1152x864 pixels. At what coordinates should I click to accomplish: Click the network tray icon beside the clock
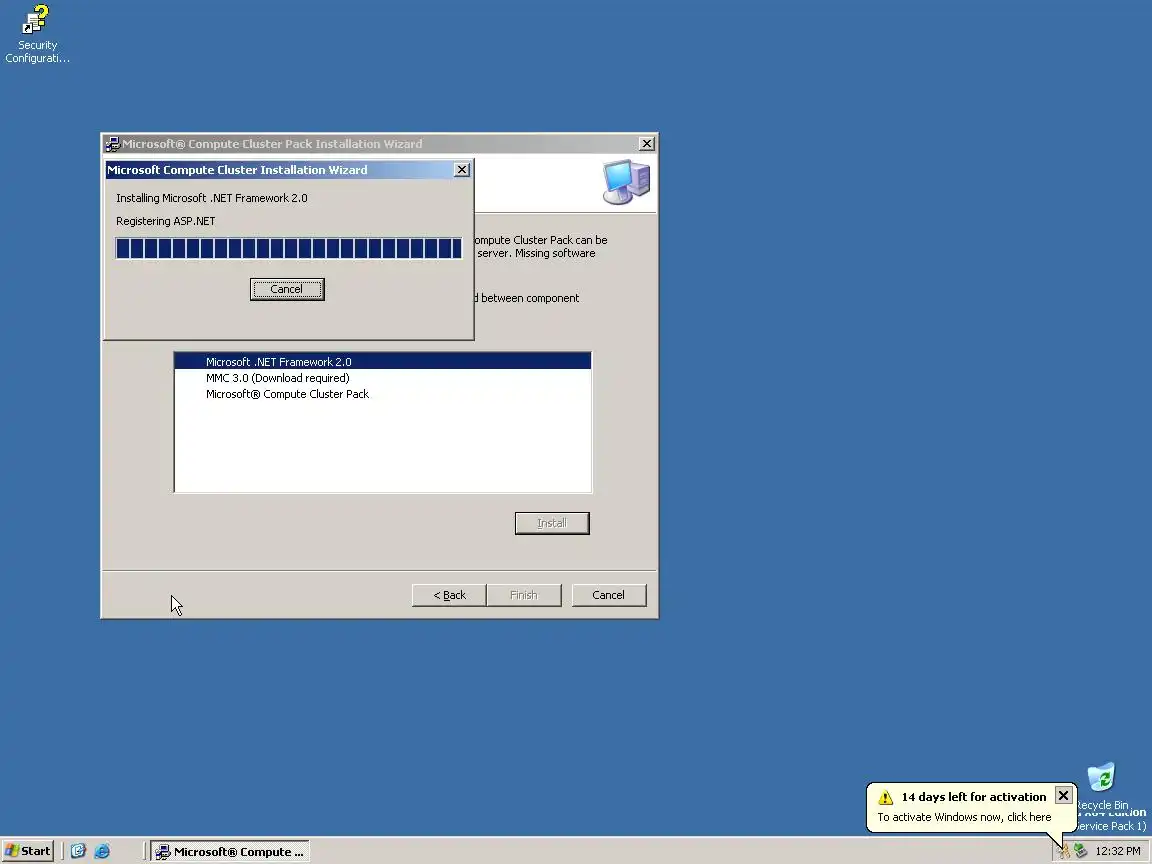point(1080,851)
